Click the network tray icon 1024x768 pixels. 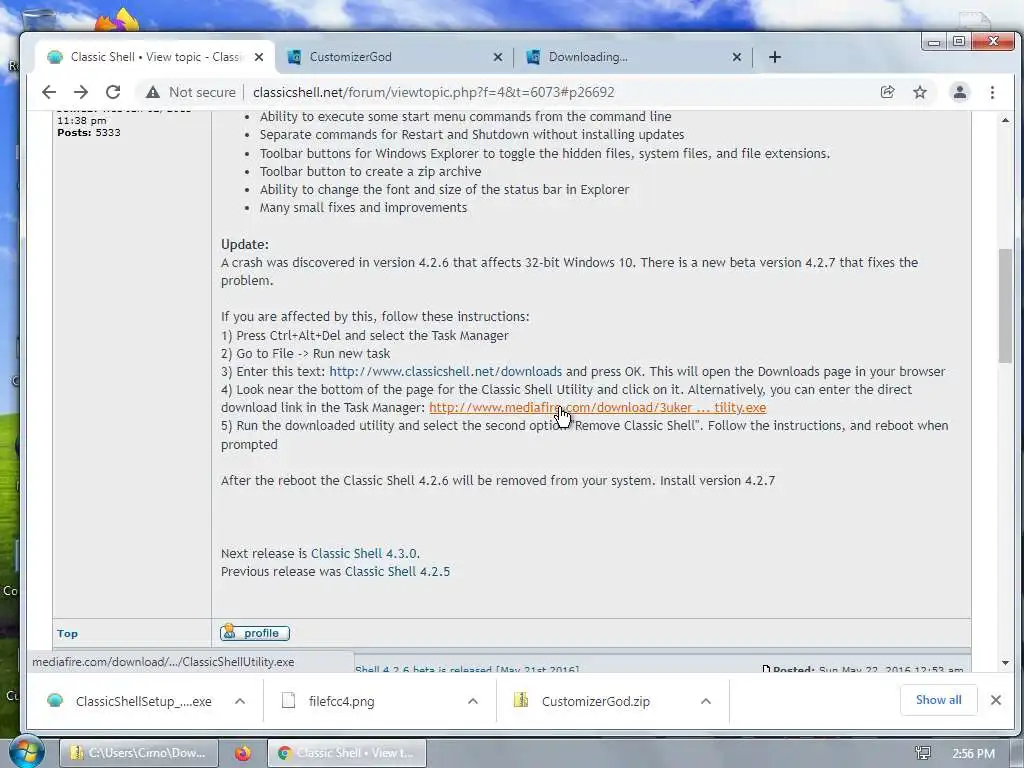click(923, 753)
